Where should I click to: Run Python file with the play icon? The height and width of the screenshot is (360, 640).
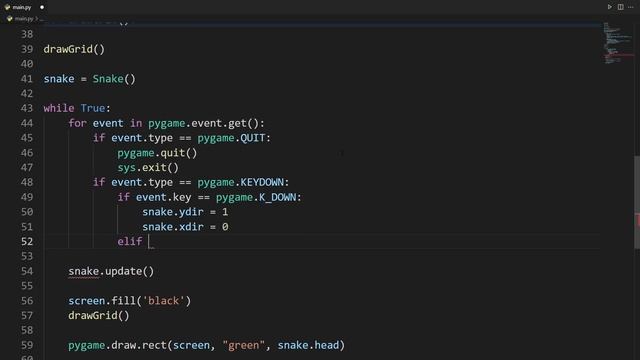[610, 7]
